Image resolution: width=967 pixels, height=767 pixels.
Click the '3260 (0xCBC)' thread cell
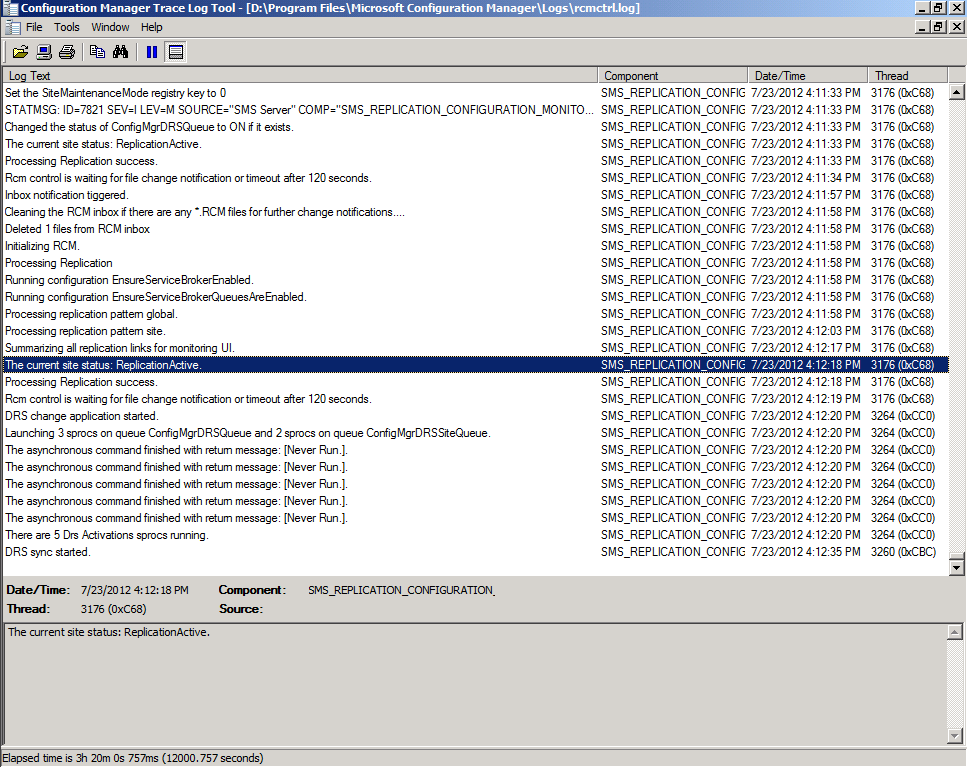click(903, 552)
